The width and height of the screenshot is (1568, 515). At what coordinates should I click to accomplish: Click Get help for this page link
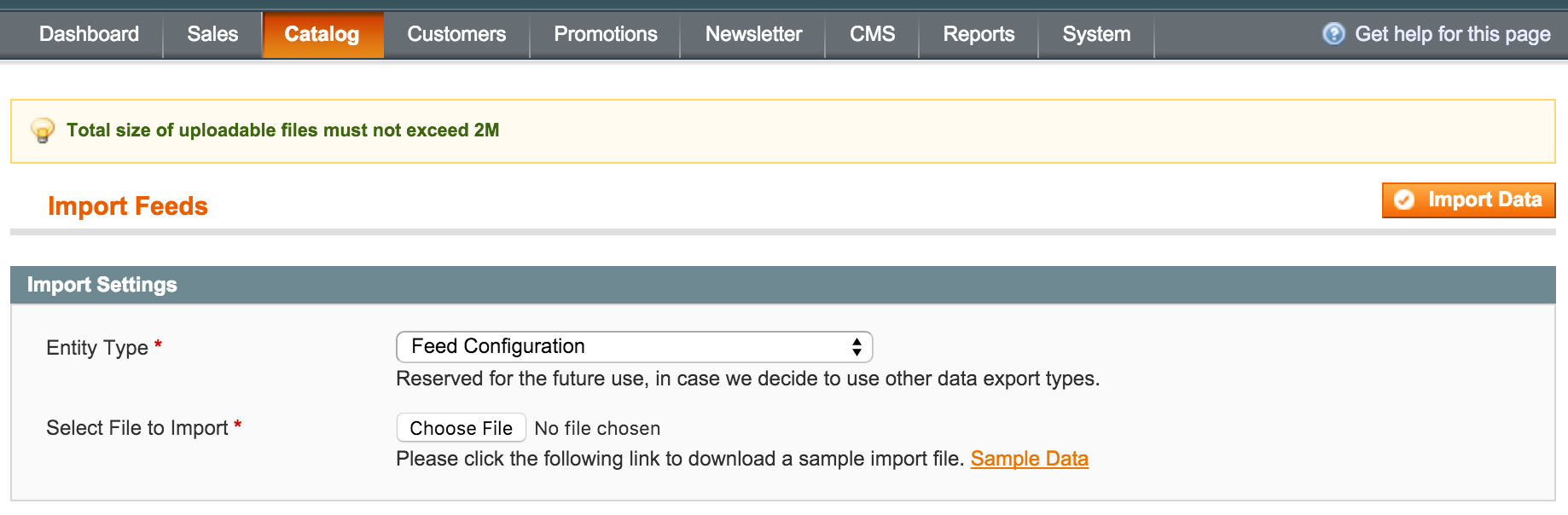pyautogui.click(x=1452, y=34)
